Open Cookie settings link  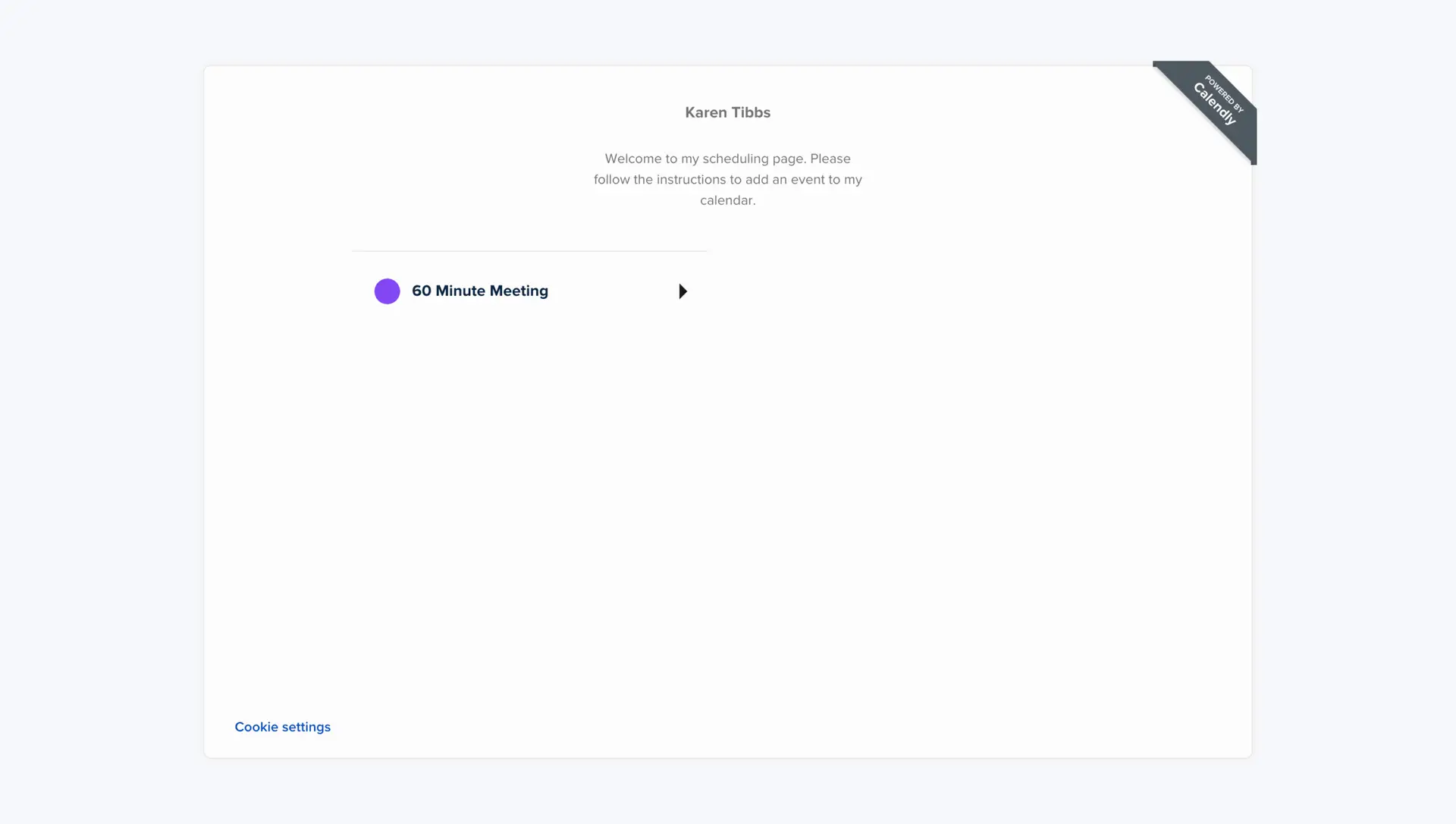tap(282, 727)
